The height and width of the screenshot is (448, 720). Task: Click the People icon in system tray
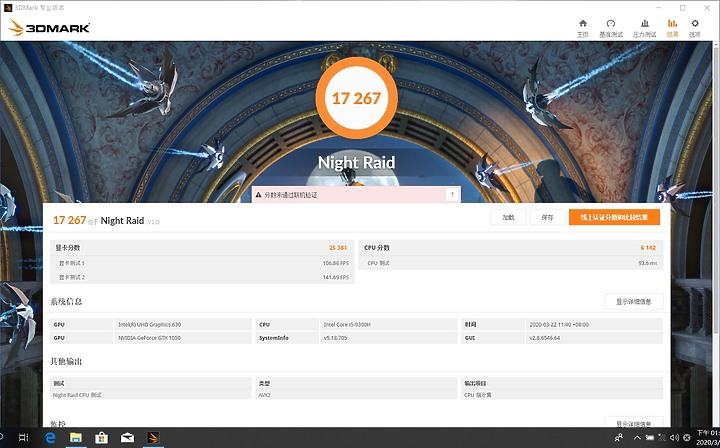[x=619, y=437]
